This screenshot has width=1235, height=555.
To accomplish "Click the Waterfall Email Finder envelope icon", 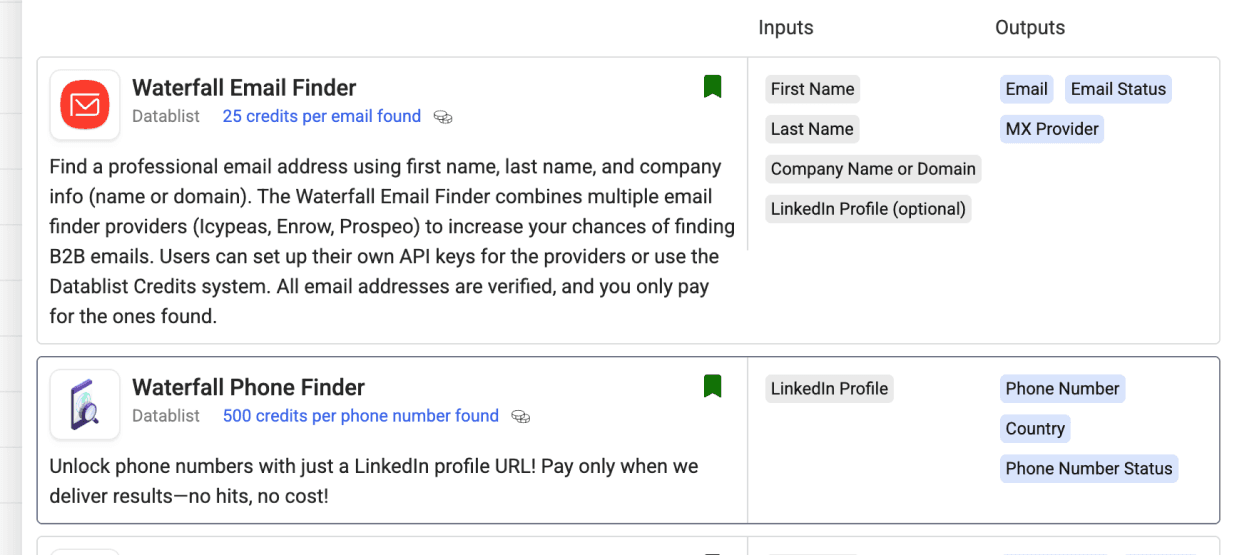I will [85, 105].
